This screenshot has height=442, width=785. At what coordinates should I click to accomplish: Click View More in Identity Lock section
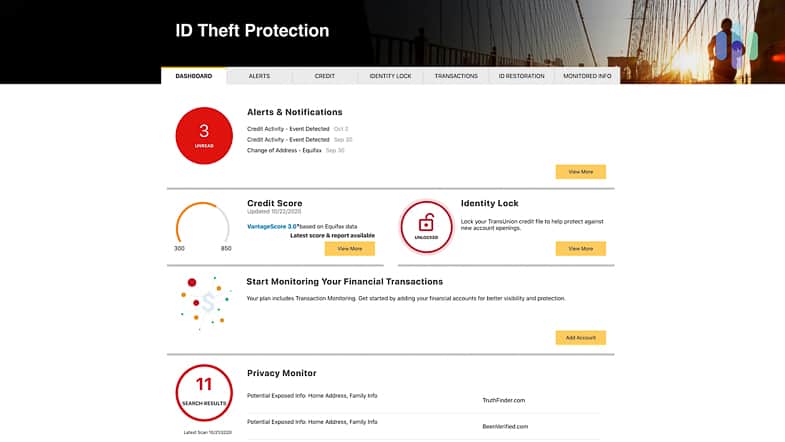click(x=580, y=248)
